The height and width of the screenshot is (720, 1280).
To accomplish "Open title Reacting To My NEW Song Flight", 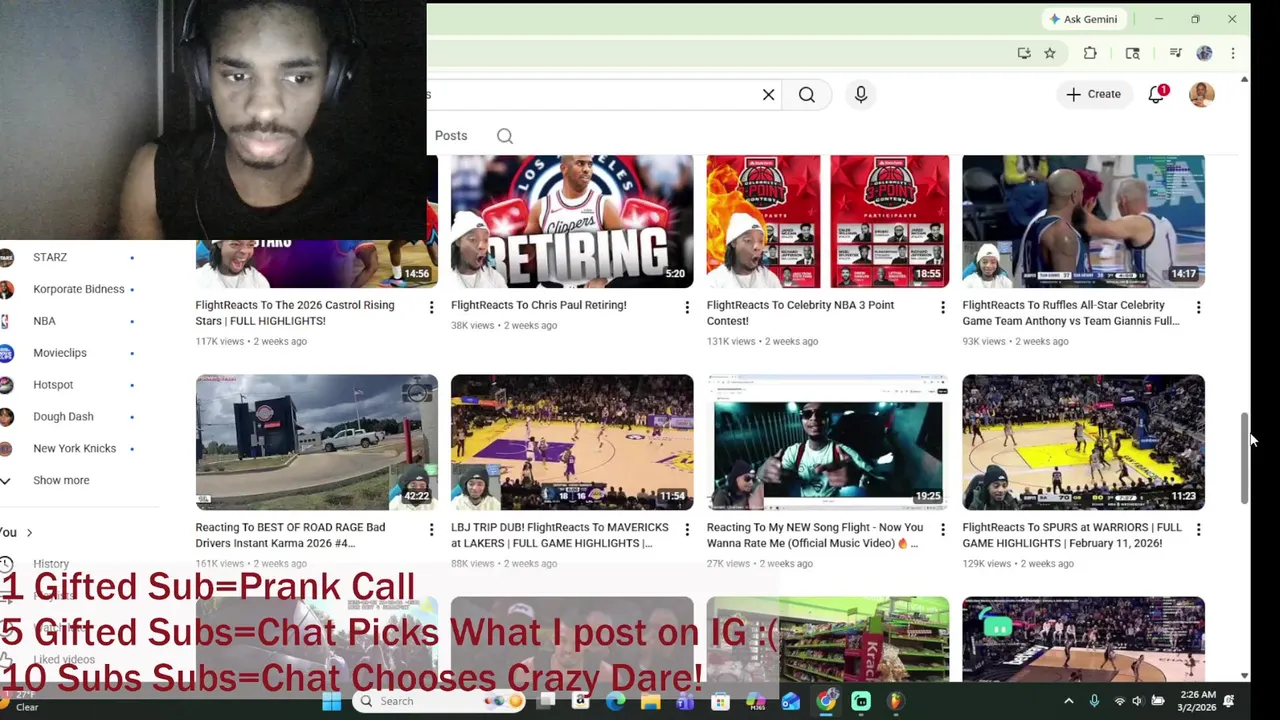I will point(815,535).
